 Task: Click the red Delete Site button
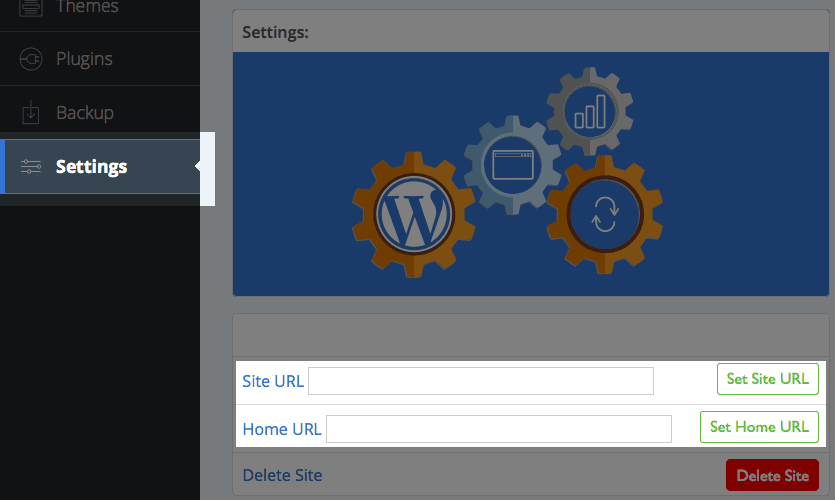[772, 475]
